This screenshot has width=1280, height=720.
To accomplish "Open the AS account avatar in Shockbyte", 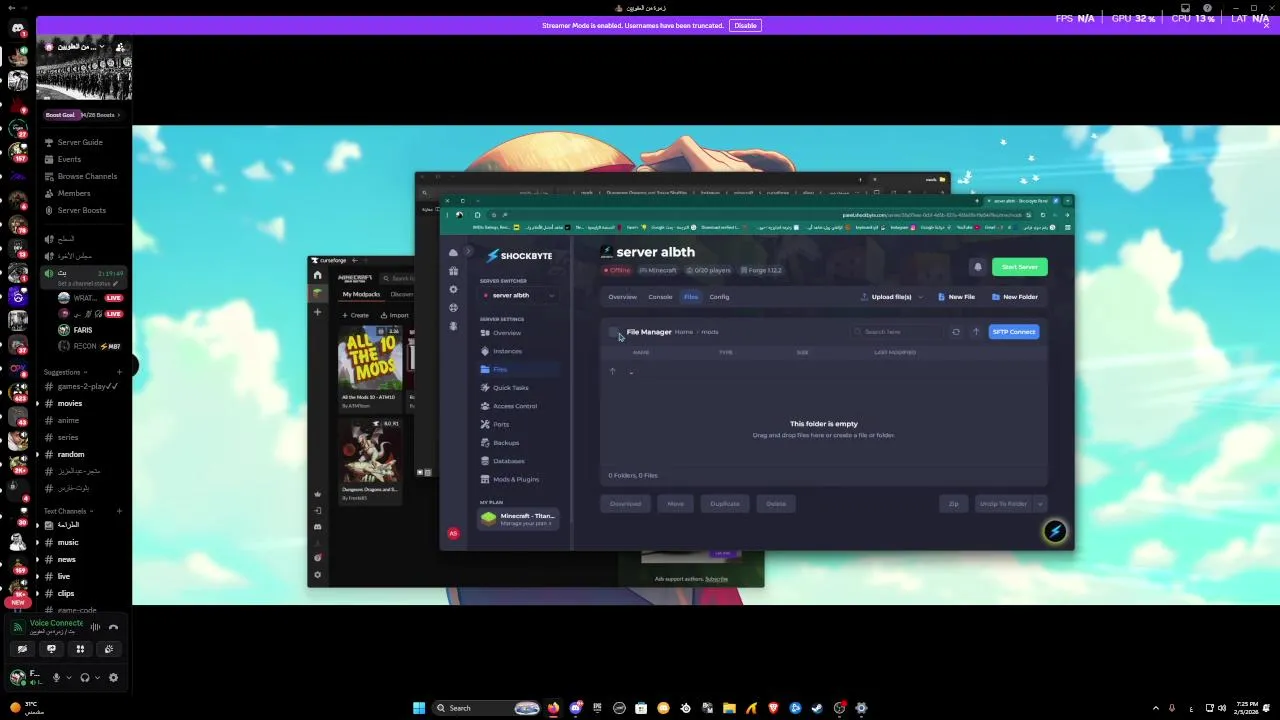I will (x=453, y=534).
